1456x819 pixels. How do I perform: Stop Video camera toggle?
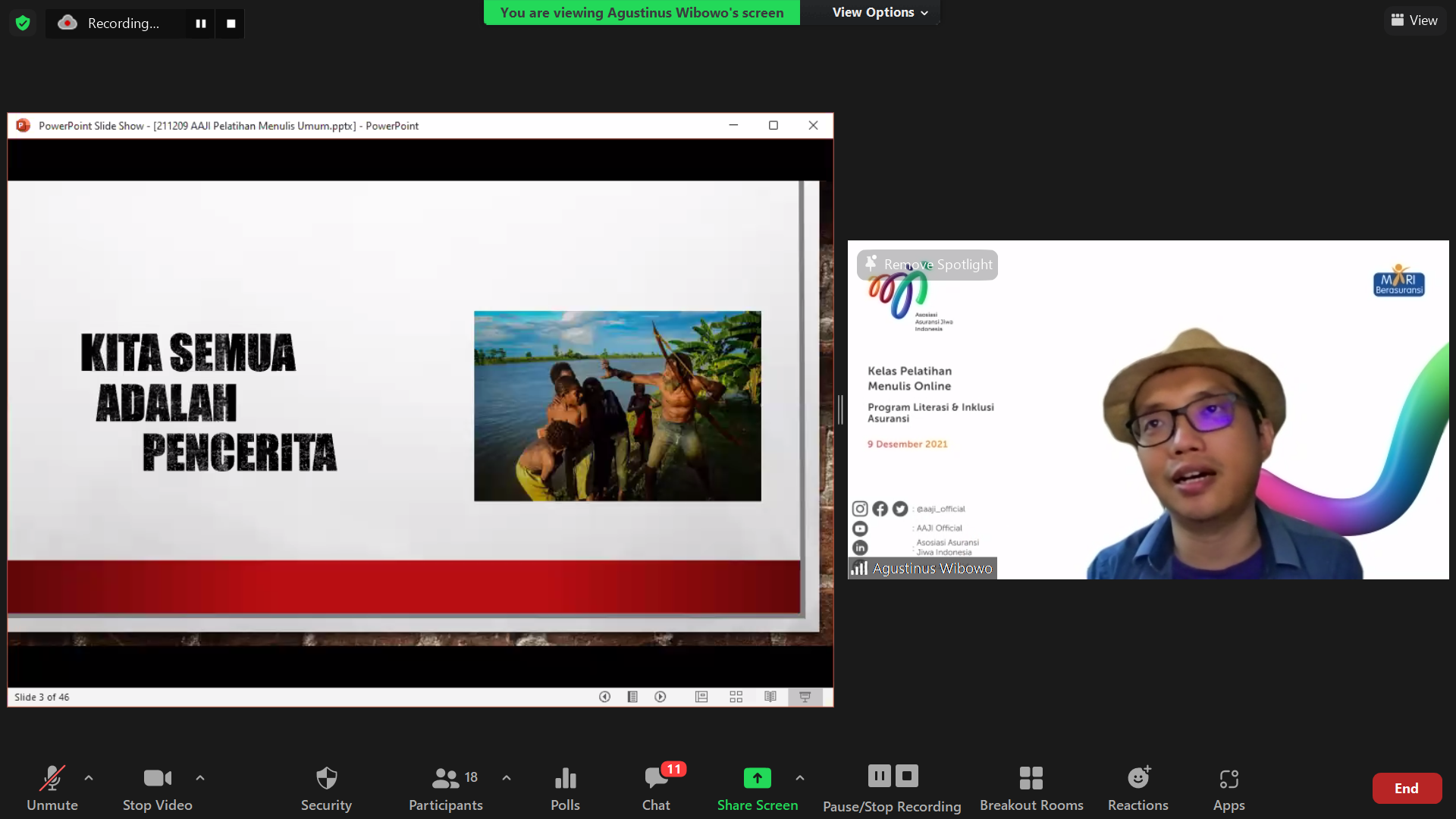click(x=158, y=788)
